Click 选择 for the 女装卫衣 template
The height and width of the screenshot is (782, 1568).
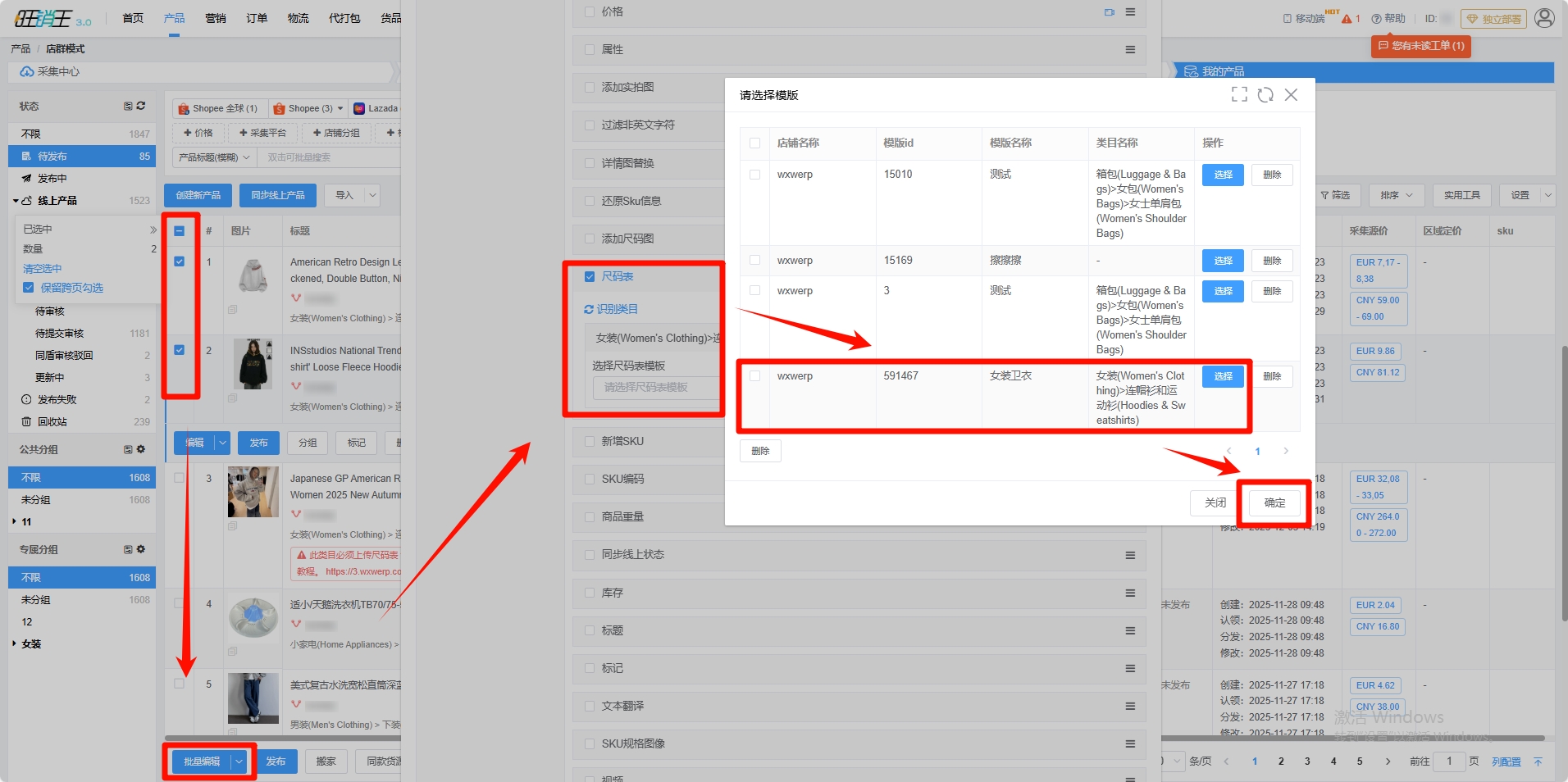(1222, 376)
